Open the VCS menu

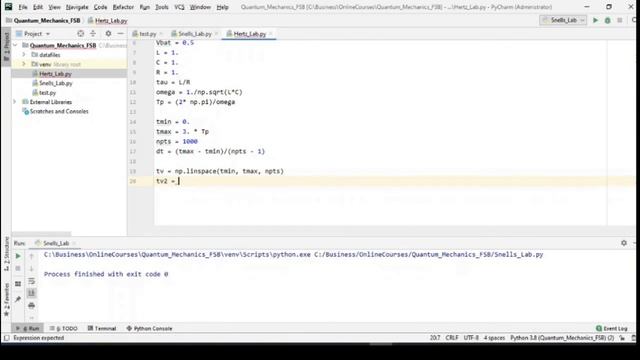179,7
